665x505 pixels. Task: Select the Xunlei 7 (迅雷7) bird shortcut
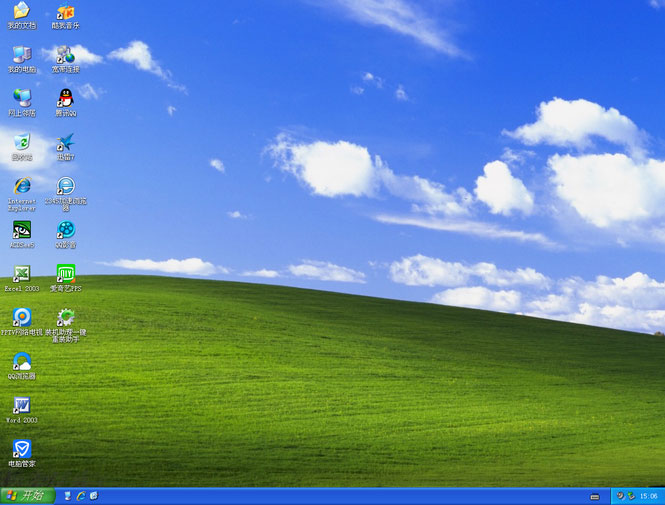click(66, 147)
